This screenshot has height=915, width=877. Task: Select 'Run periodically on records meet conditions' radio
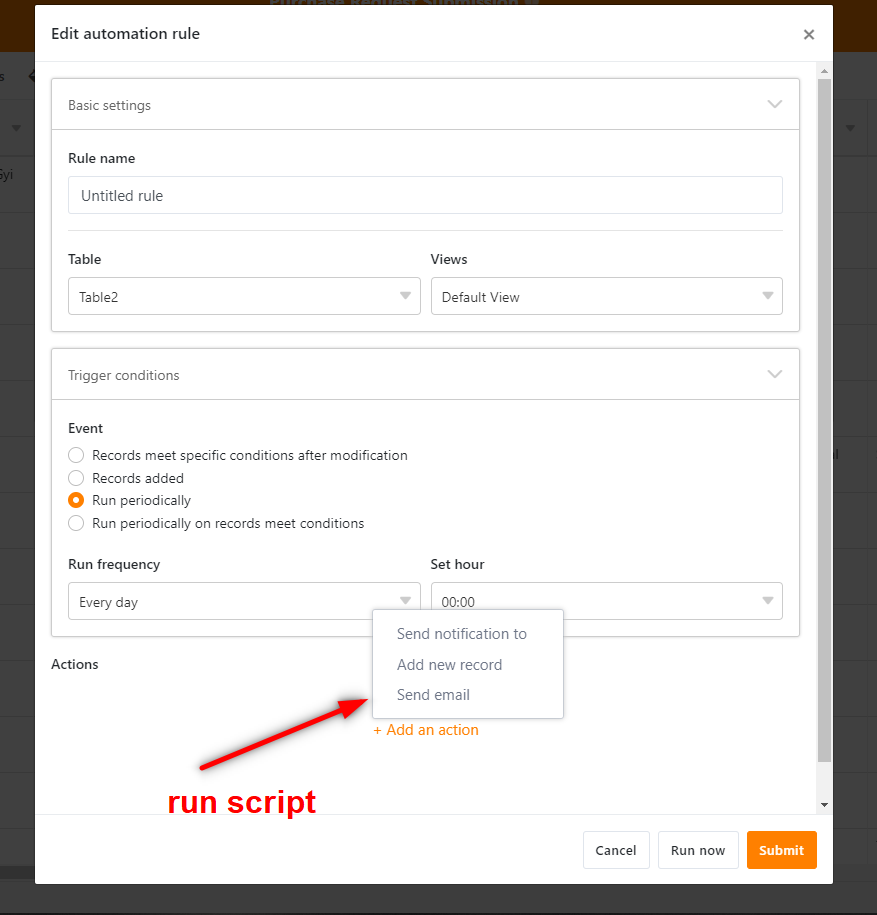[x=76, y=523]
